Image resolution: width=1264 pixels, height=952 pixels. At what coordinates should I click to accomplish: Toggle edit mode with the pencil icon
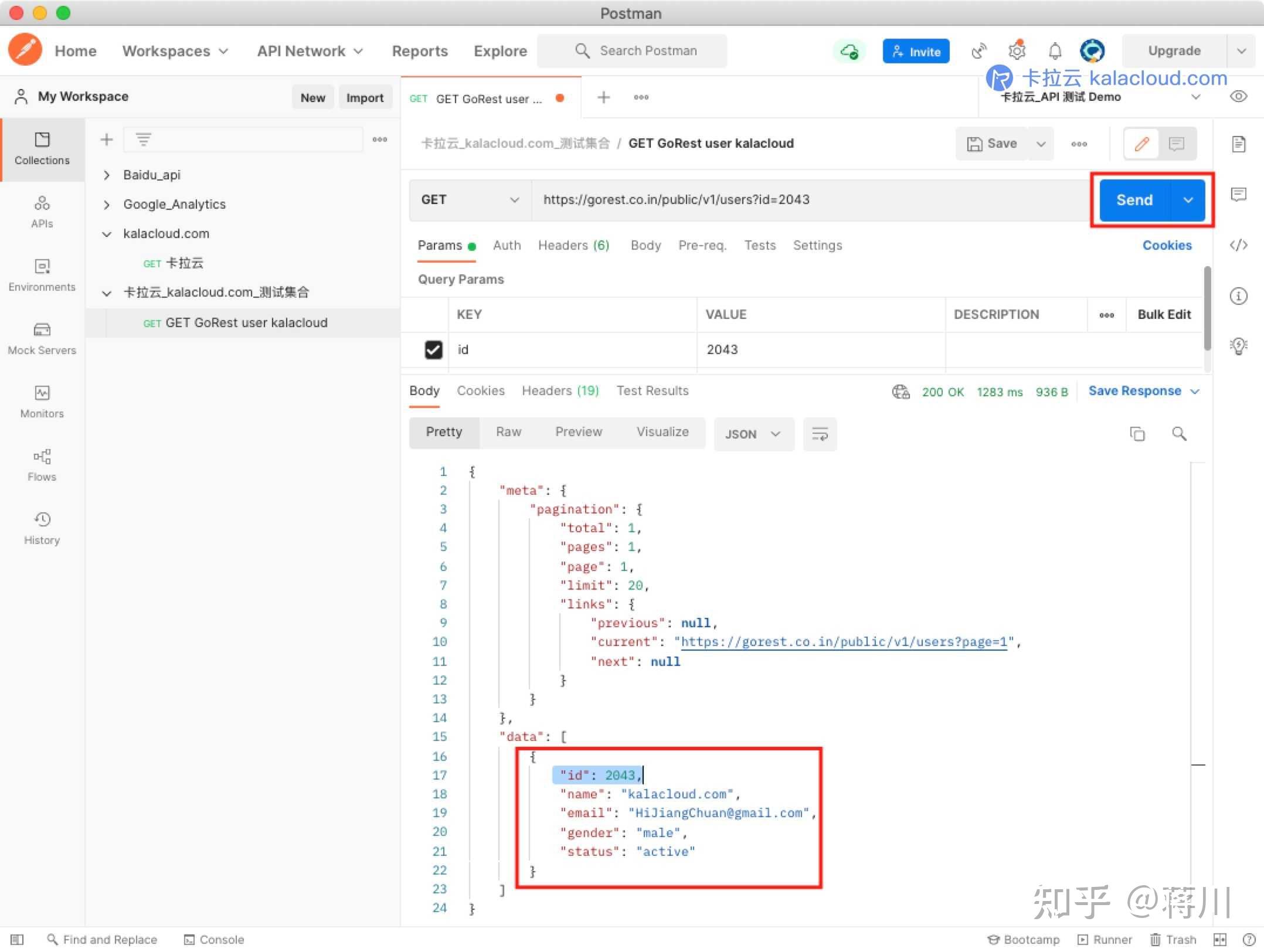(x=1140, y=143)
